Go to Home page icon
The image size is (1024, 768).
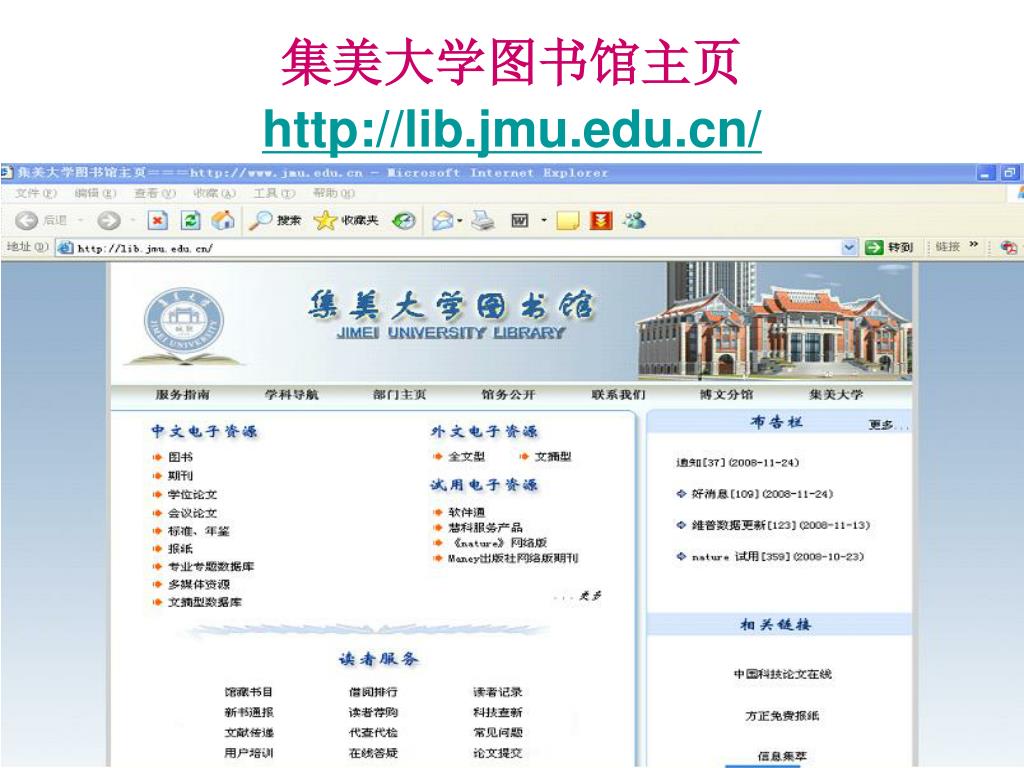pyautogui.click(x=223, y=220)
